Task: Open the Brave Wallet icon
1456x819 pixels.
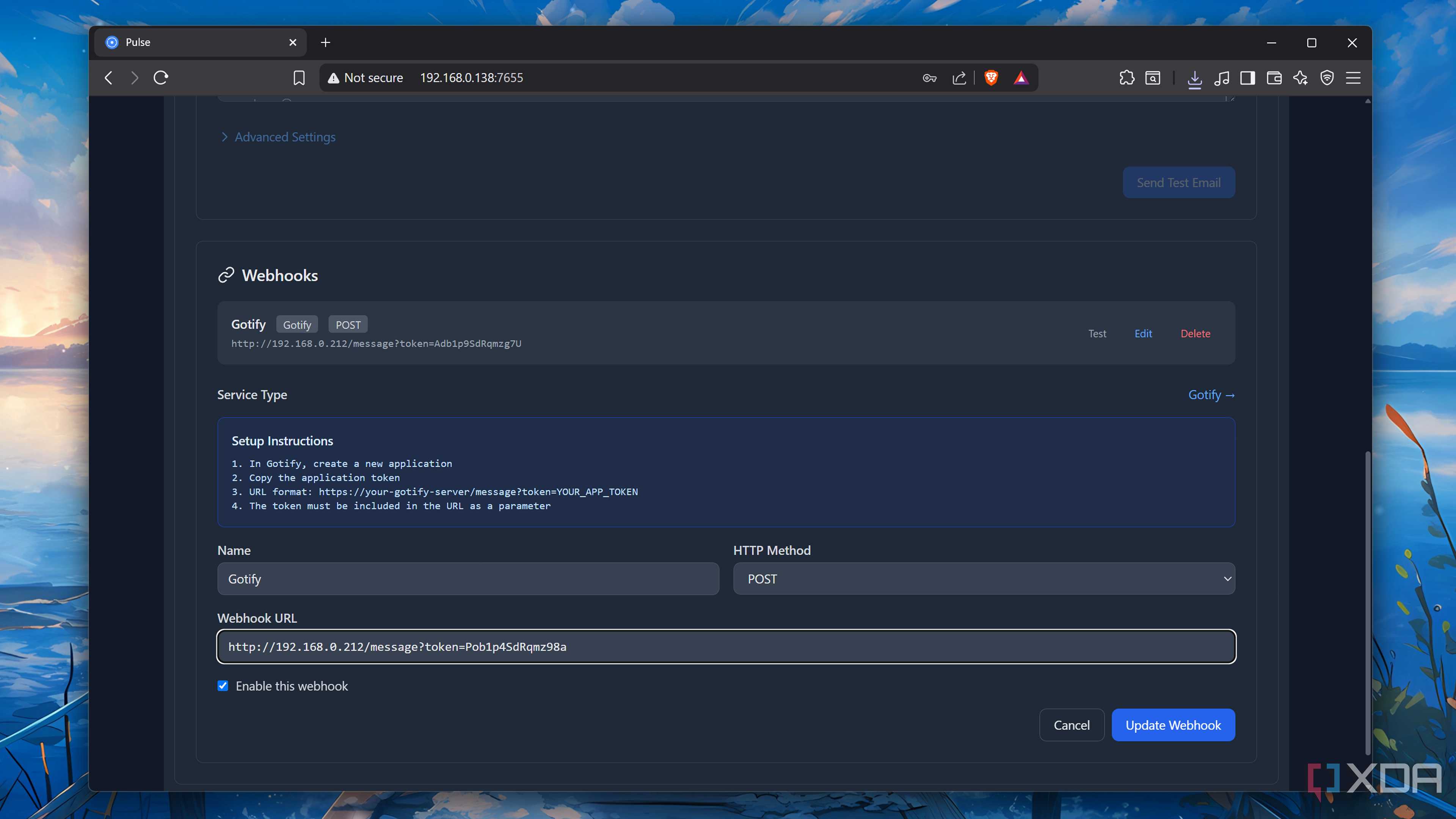Action: tap(1274, 78)
